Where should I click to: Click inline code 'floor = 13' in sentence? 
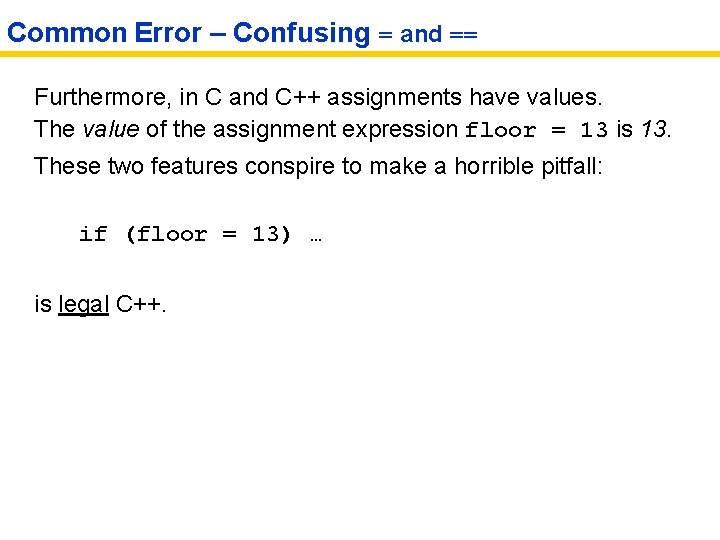click(536, 130)
